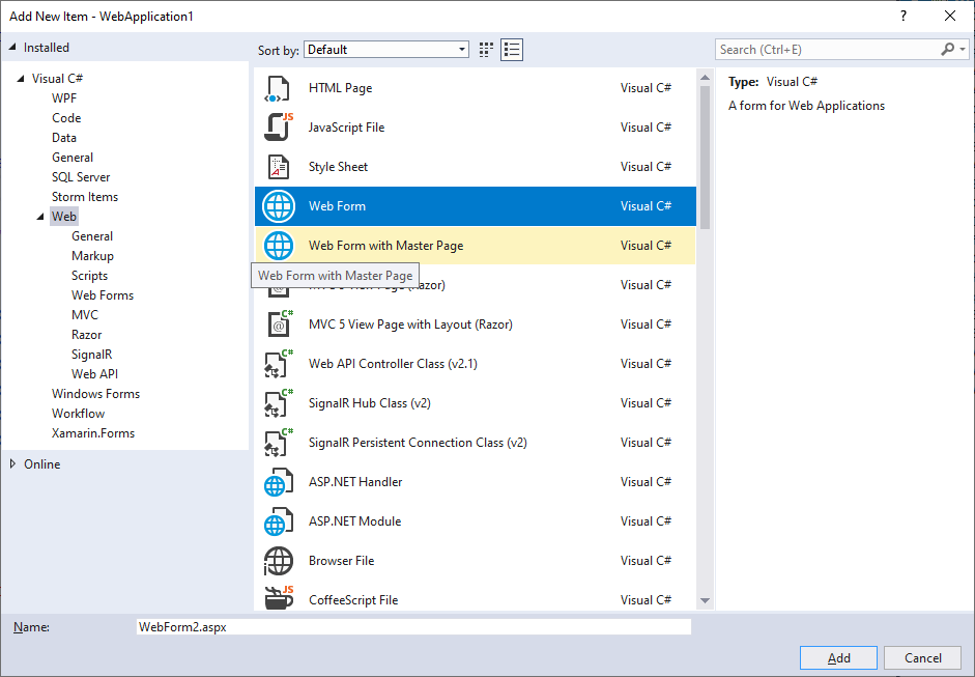Click the Cancel button
This screenshot has width=975, height=677.
[921, 657]
